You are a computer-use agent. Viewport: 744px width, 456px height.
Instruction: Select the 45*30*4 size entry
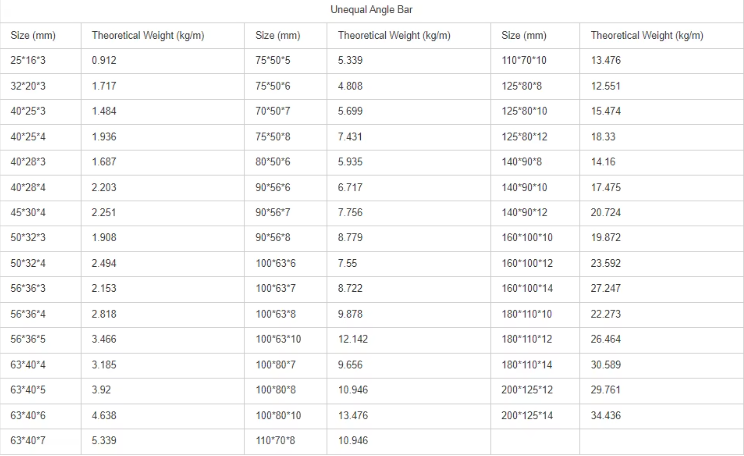pos(28,213)
